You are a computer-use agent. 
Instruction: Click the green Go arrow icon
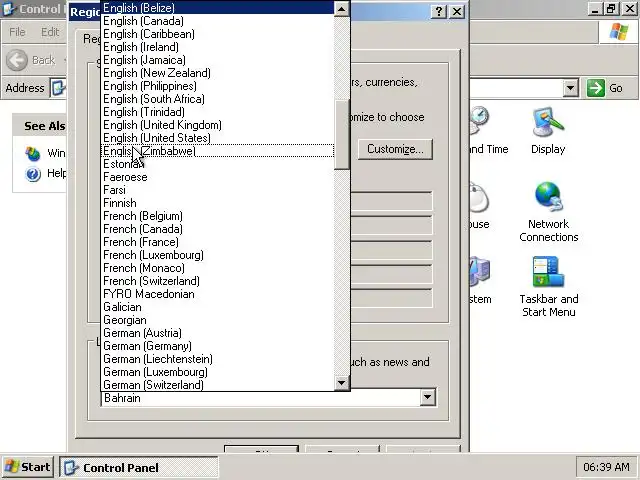tap(596, 88)
